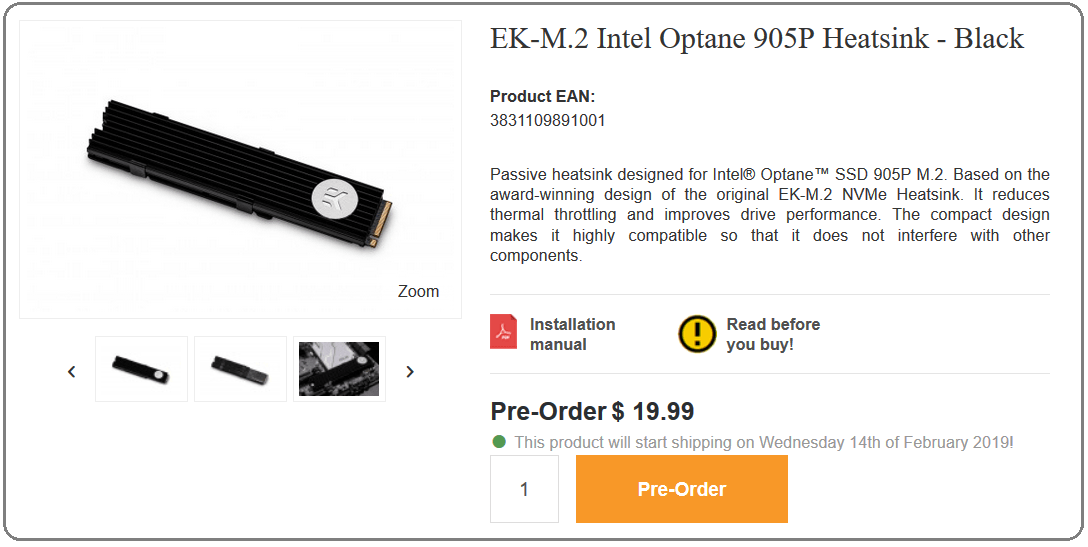
Task: Click the quantity input field
Action: 524,489
